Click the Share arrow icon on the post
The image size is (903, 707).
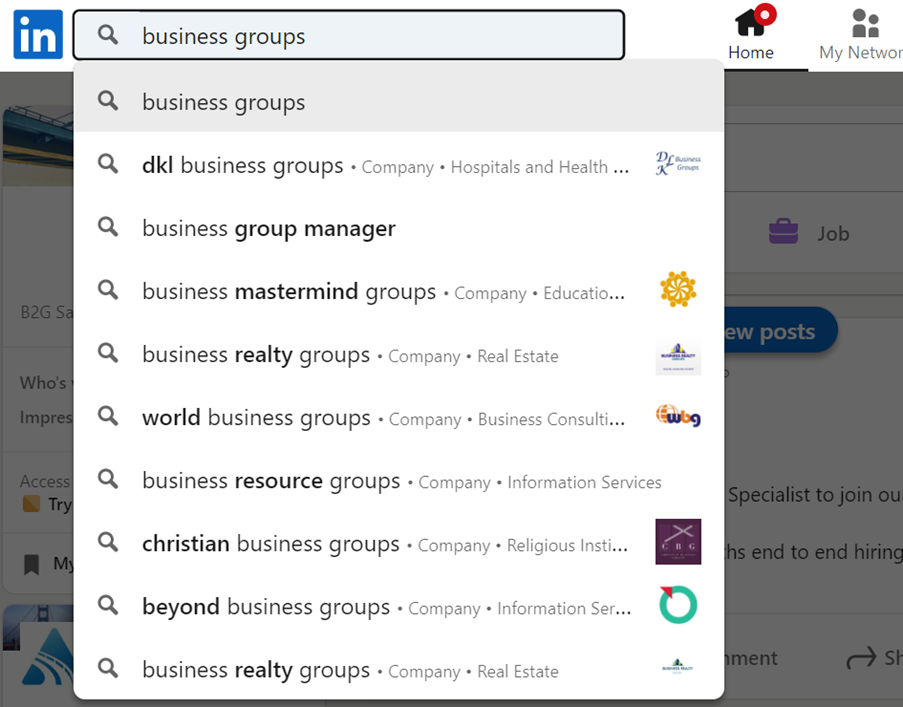862,657
